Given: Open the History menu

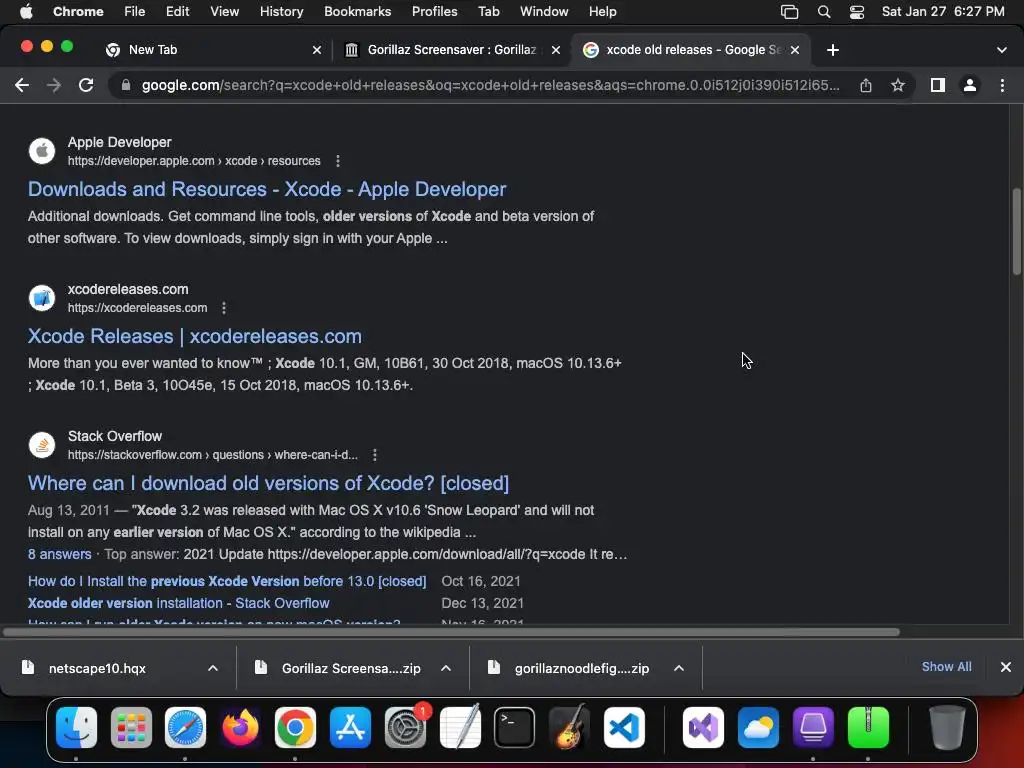Looking at the screenshot, I should (x=281, y=12).
